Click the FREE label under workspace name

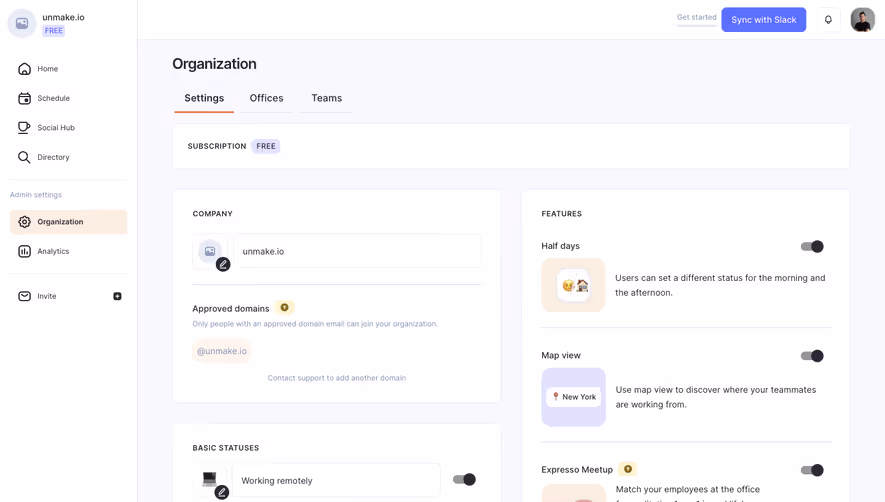[x=54, y=30]
